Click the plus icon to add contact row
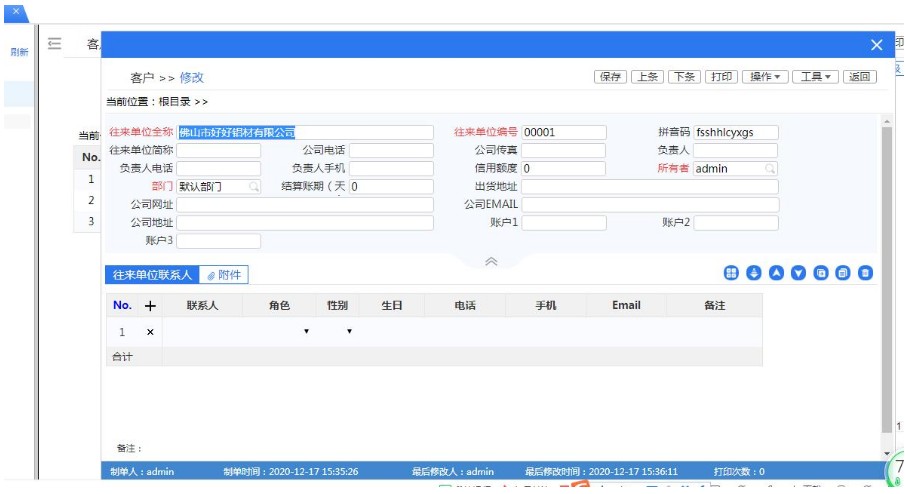Image resolution: width=905 pixels, height=494 pixels. click(151, 306)
